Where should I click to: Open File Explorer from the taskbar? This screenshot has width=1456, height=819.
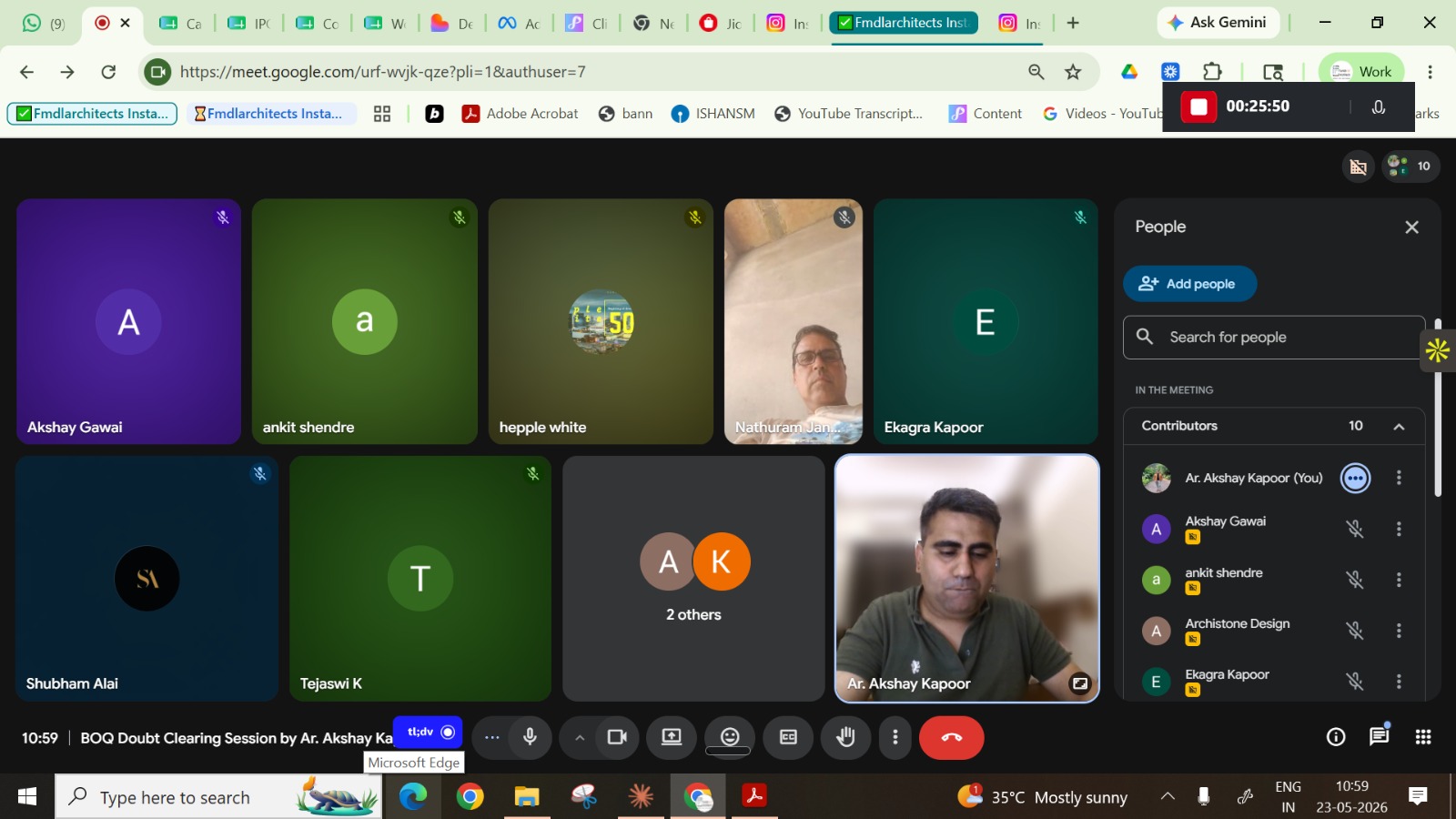coord(526,797)
